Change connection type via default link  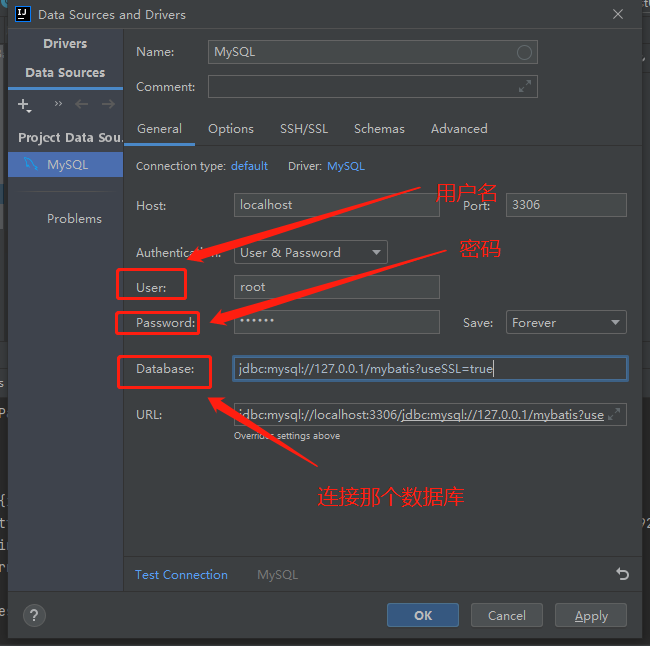coord(249,166)
